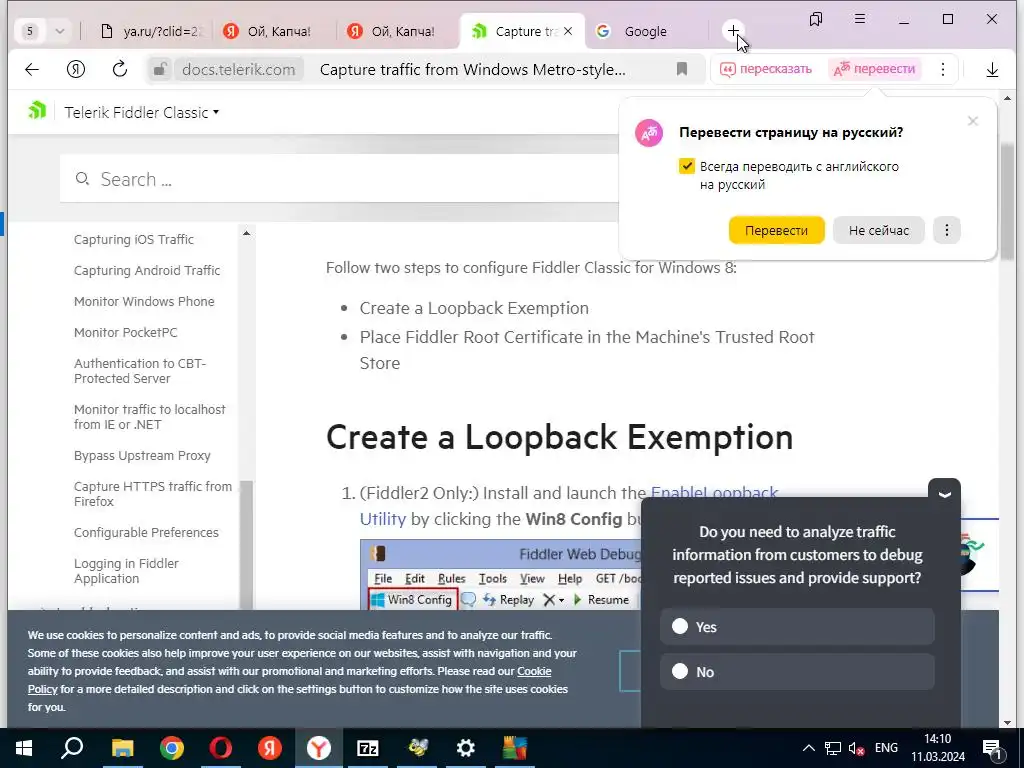This screenshot has height=768, width=1024.
Task: Open a new tab with the plus
Action: tap(733, 31)
